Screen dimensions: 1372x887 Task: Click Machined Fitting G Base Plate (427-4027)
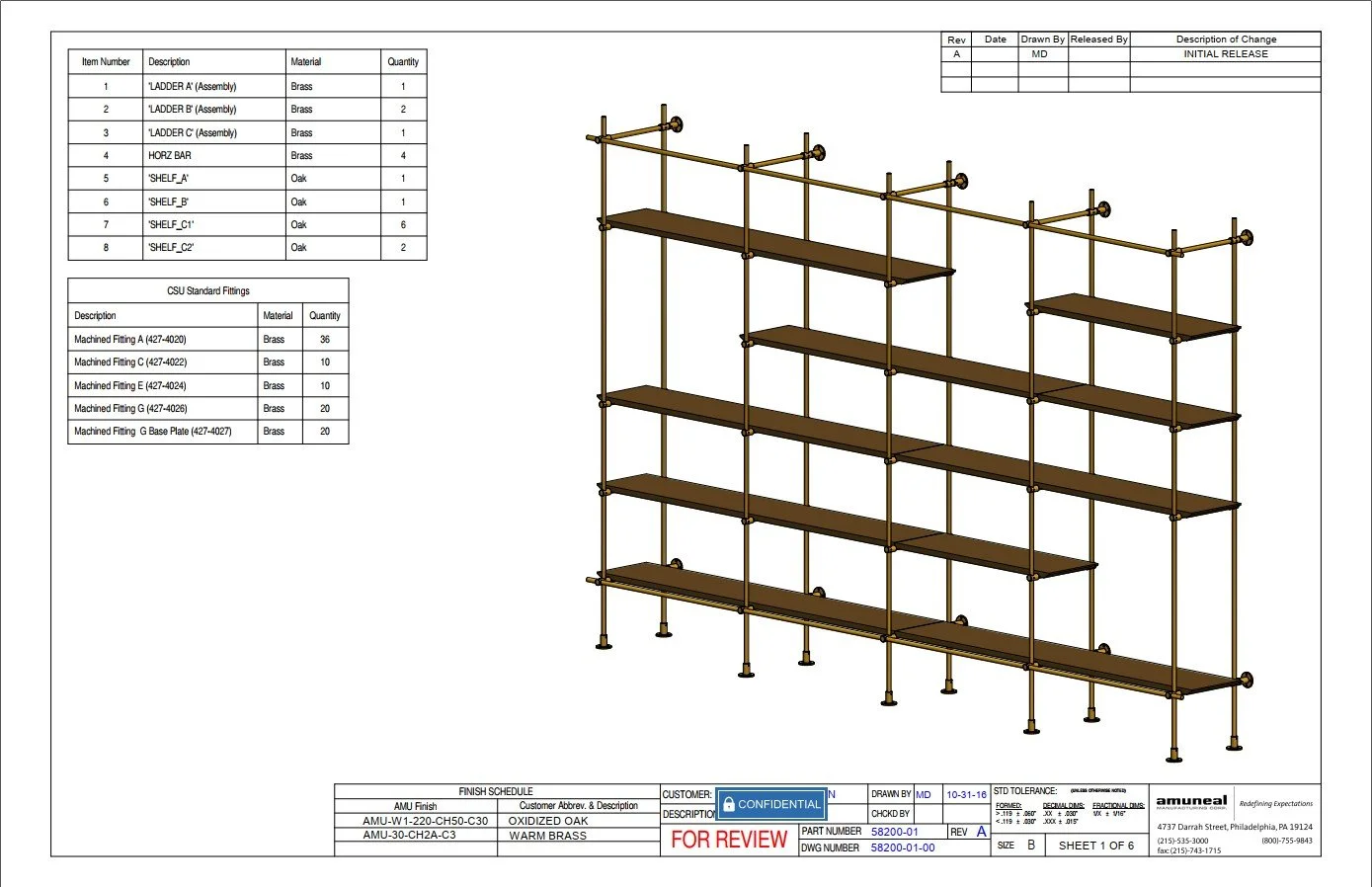tap(153, 432)
